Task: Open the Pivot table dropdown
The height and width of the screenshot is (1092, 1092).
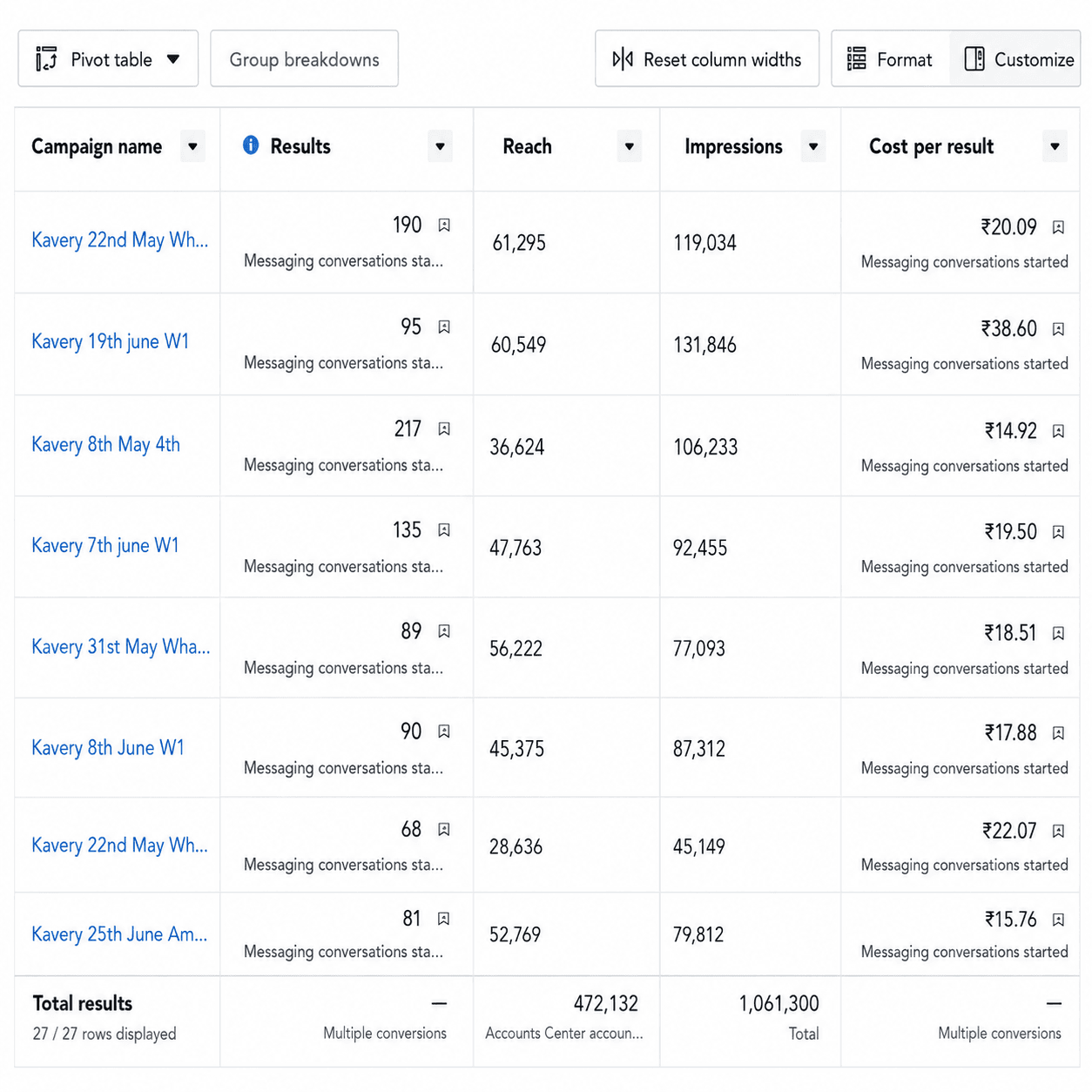Action: point(108,59)
